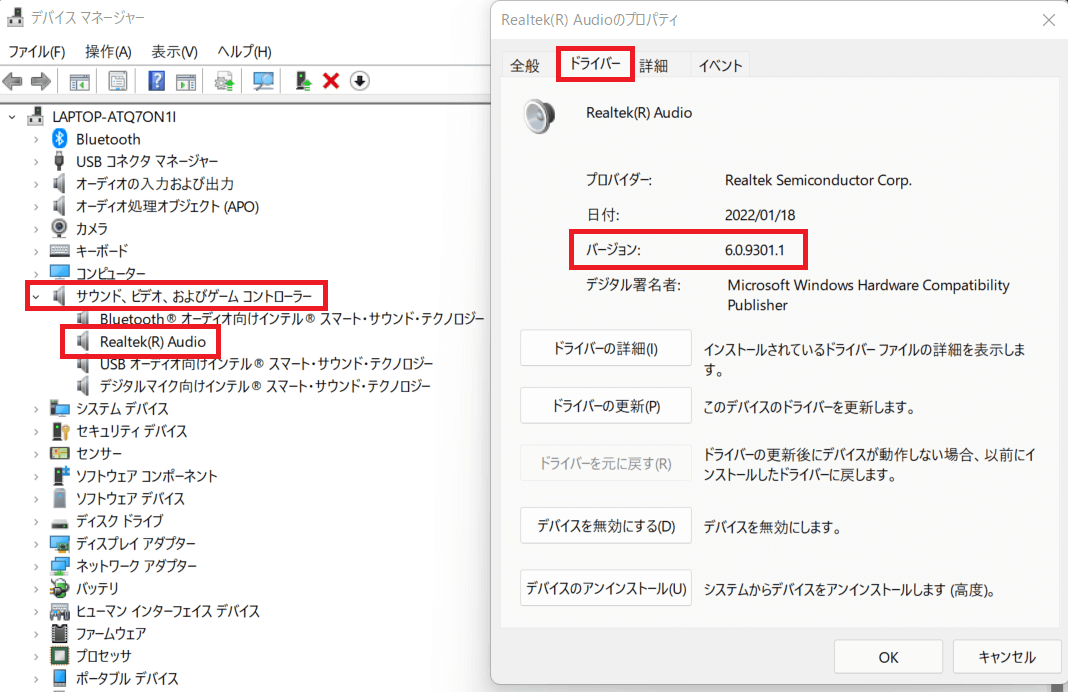
Task: Click the ソフトウェア コンポーネント icon
Action: click(61, 475)
